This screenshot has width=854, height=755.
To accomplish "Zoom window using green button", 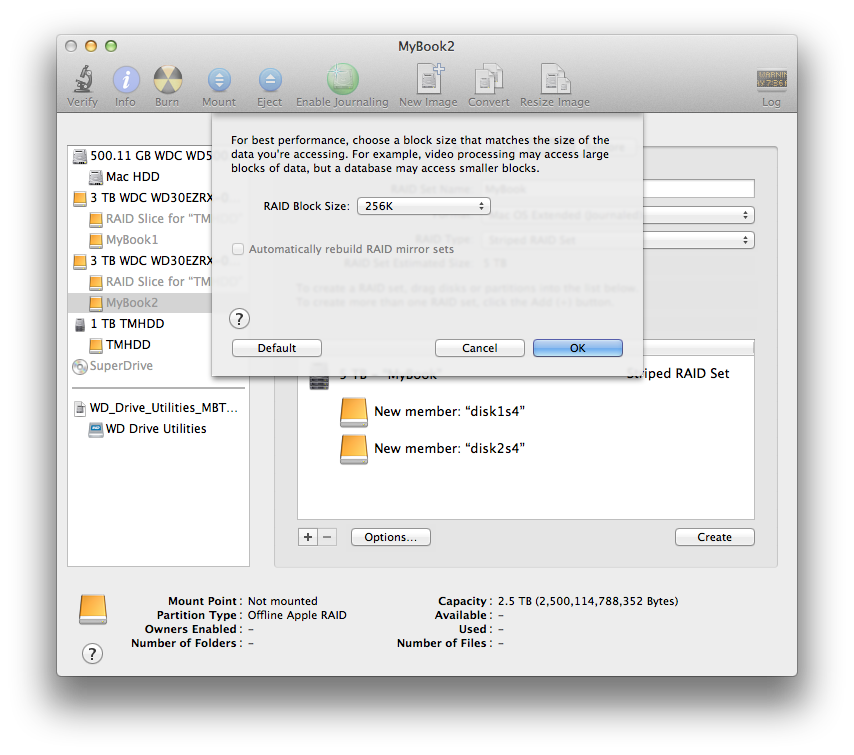I will 111,46.
